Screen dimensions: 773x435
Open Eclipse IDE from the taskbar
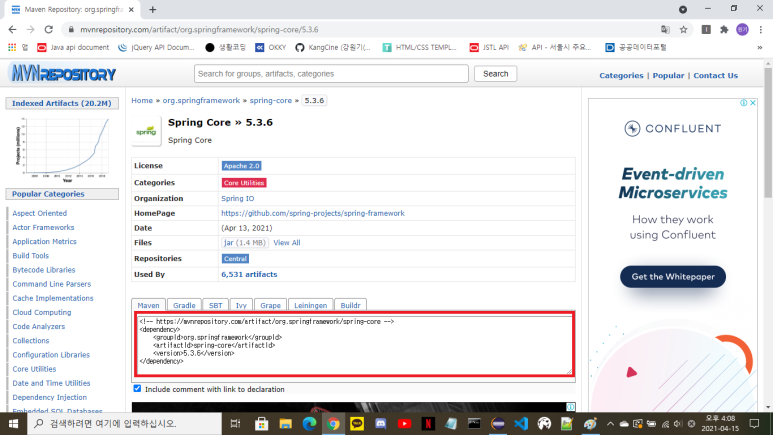point(498,424)
